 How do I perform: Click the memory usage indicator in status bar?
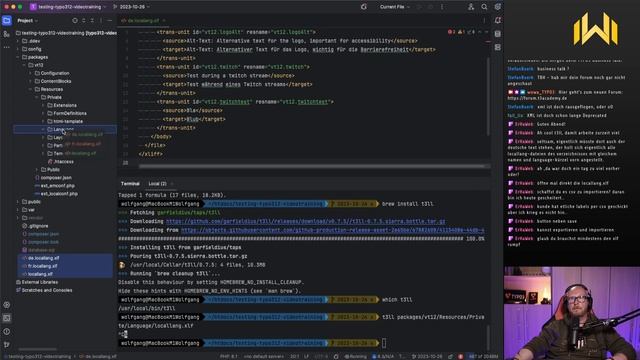pos(483,357)
